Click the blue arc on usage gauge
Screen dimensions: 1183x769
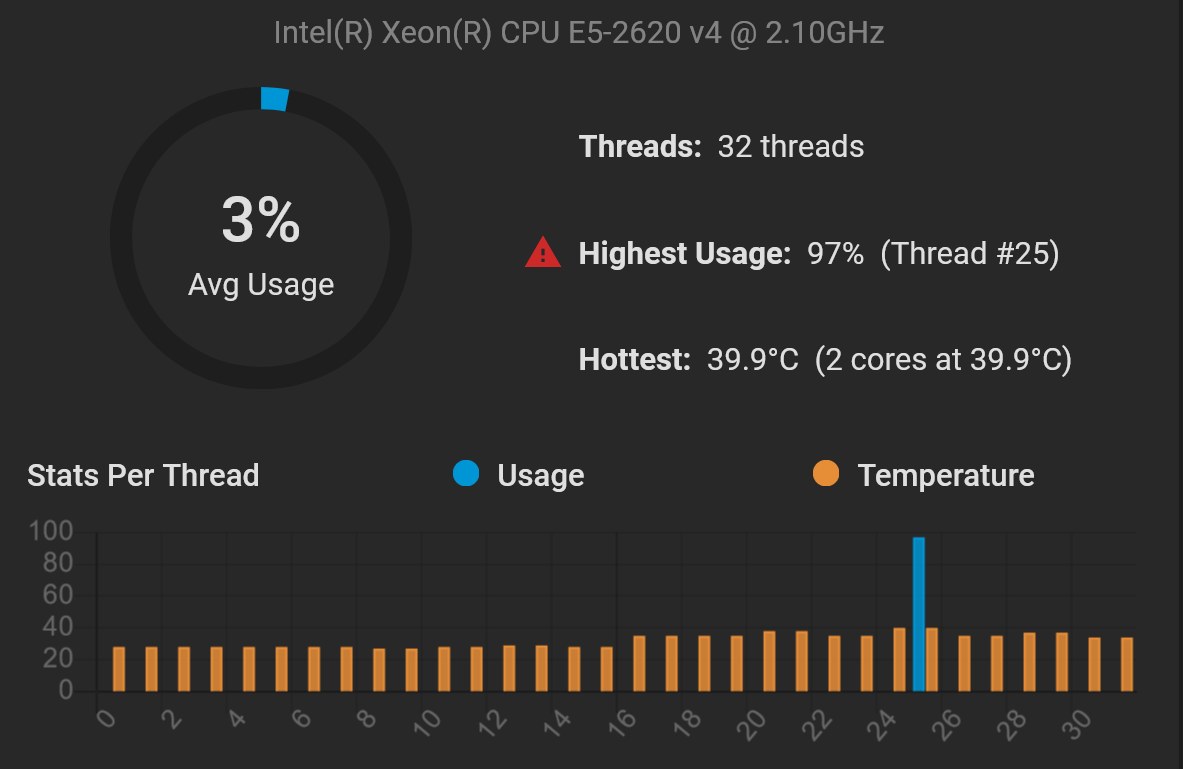coord(275,99)
